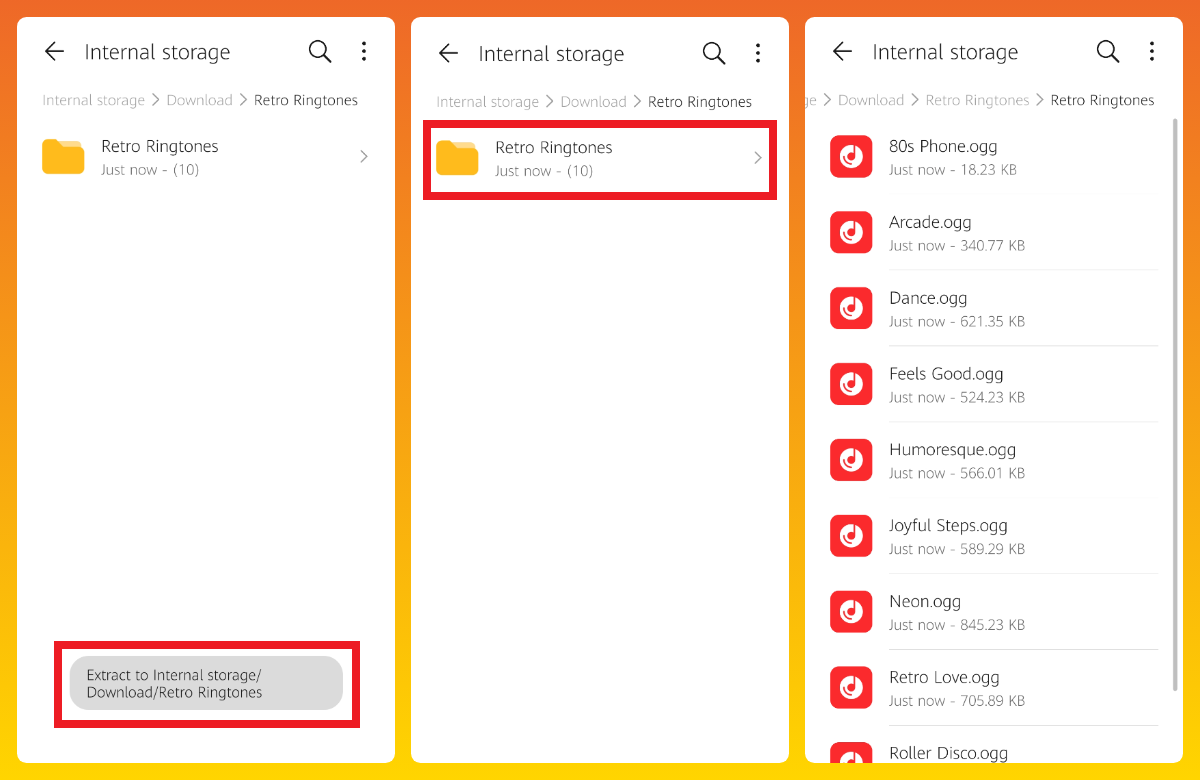
Task: Click the yellow folder icon in the left panel
Action: pyautogui.click(x=63, y=157)
